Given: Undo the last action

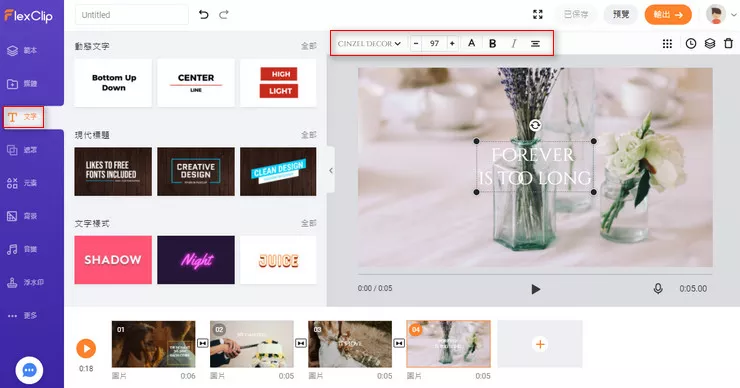Looking at the screenshot, I should click(203, 15).
